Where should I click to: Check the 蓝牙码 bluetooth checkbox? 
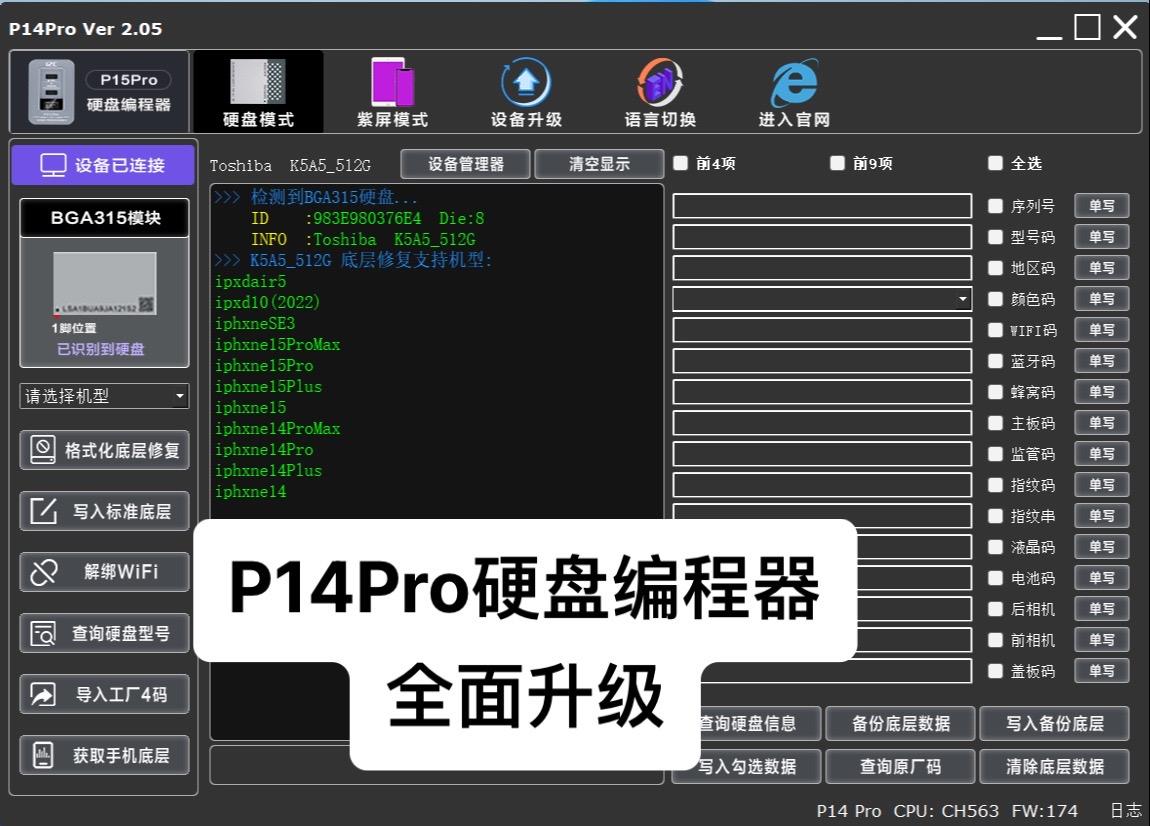pos(995,361)
